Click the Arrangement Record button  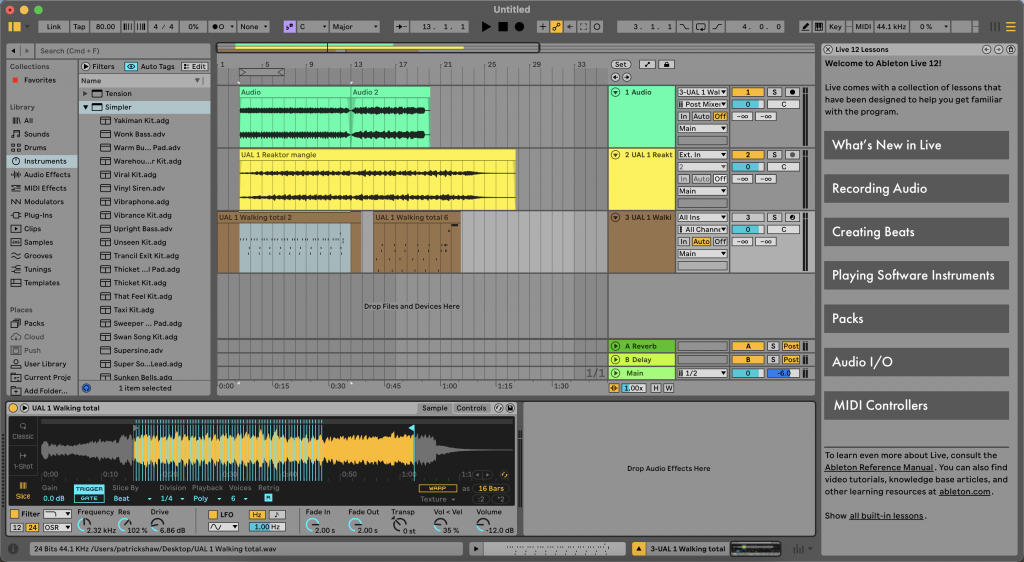pyautogui.click(x=519, y=27)
